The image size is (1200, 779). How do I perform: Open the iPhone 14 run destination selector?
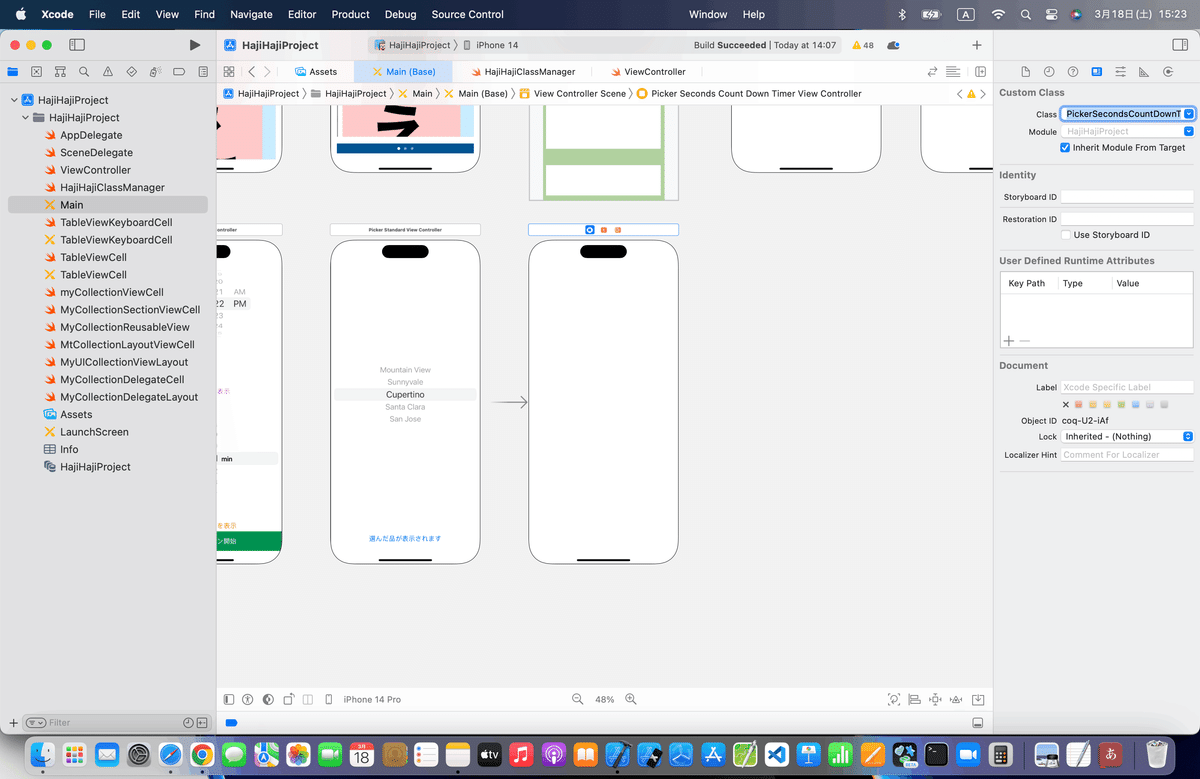click(497, 45)
